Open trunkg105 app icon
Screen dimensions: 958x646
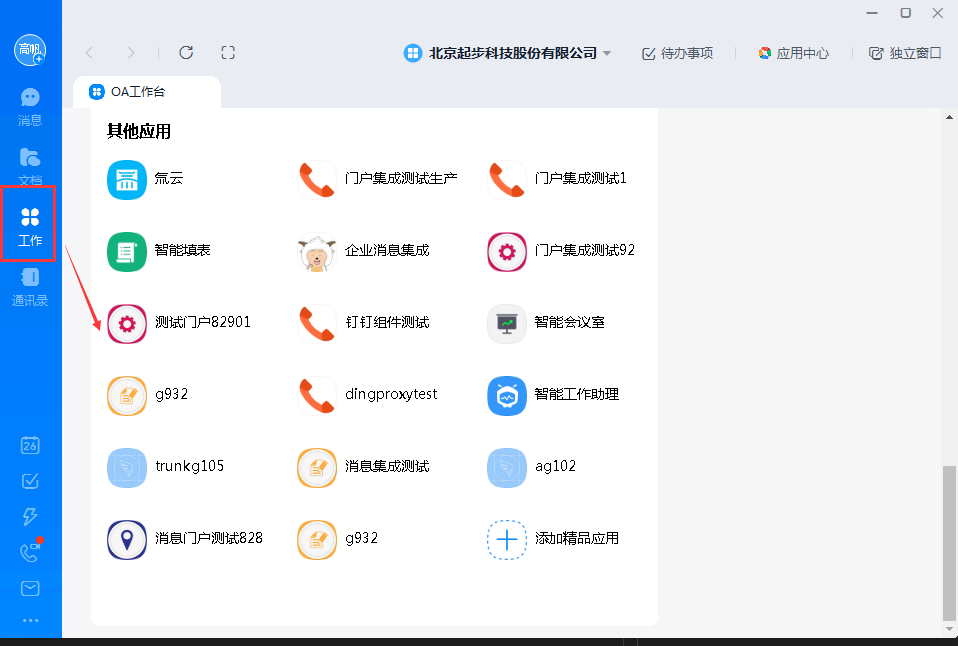[x=126, y=468]
